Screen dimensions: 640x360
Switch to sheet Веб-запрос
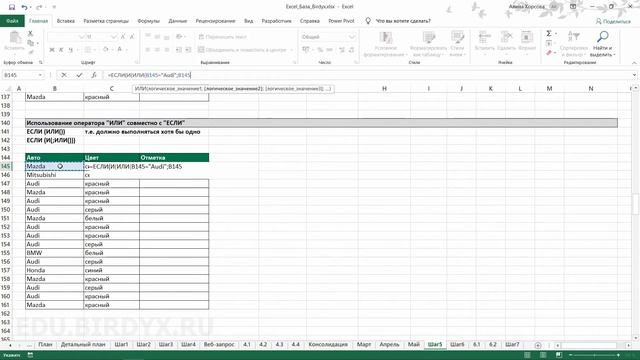[219, 344]
